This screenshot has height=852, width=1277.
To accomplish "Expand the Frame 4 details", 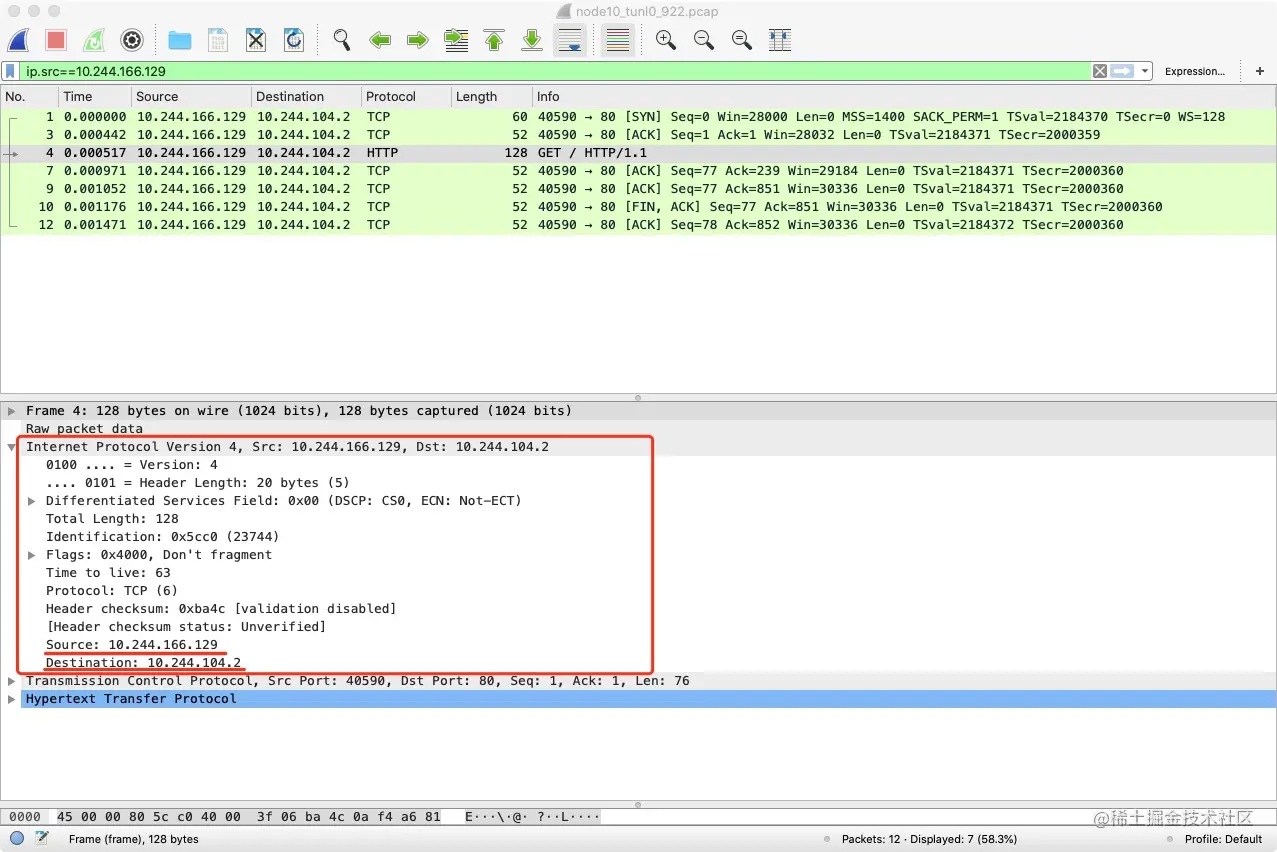I will 11,411.
